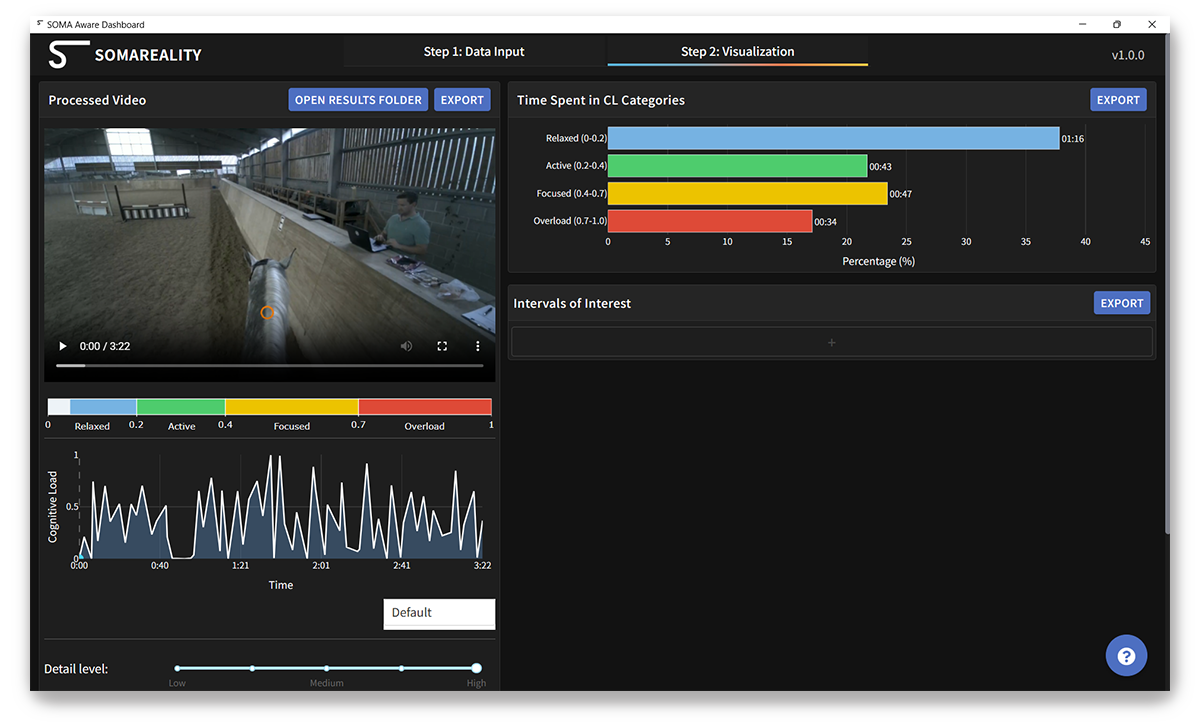Set detail level slider to Medium
Viewport: 1200px width, 724px height.
327,668
